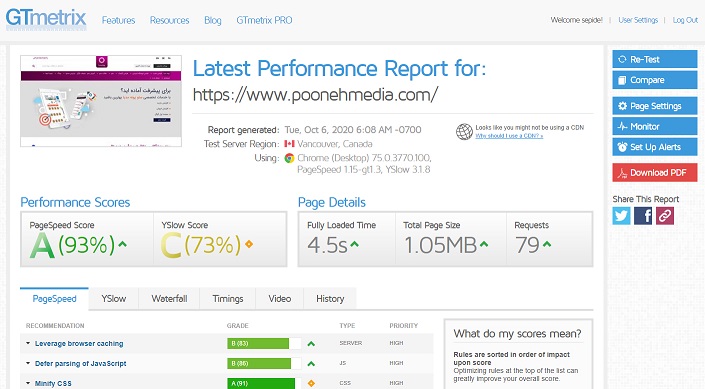Click up arrow beside Total Page Size
This screenshot has height=389, width=705.
point(484,244)
